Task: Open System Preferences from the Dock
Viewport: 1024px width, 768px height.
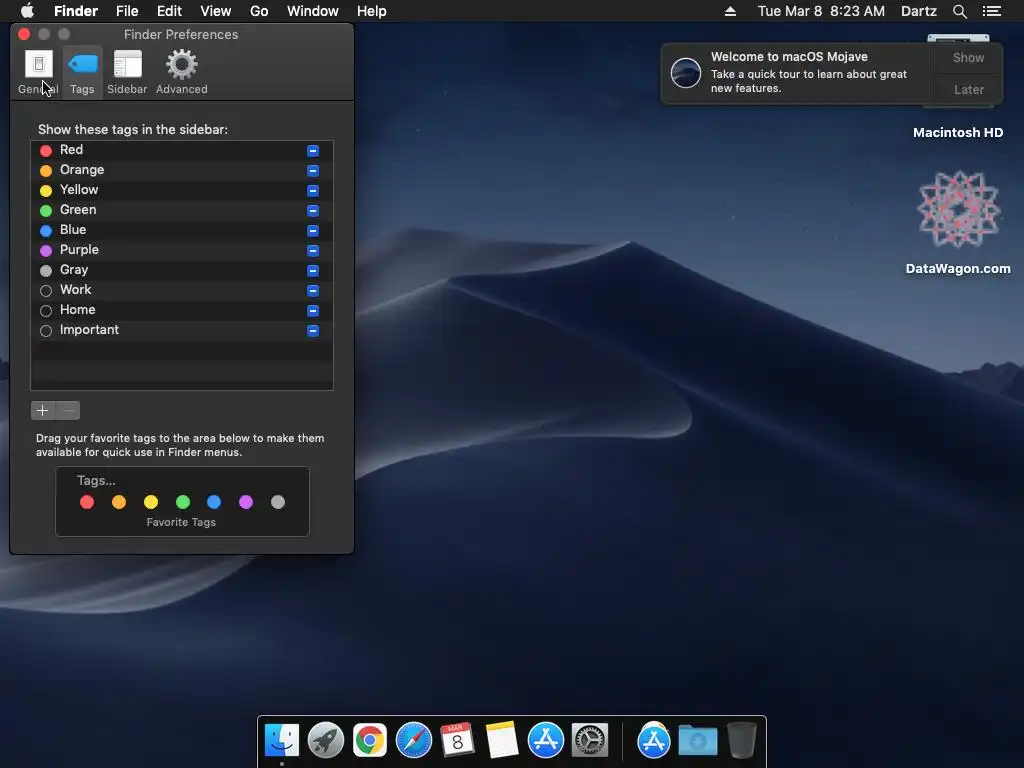Action: pos(590,741)
